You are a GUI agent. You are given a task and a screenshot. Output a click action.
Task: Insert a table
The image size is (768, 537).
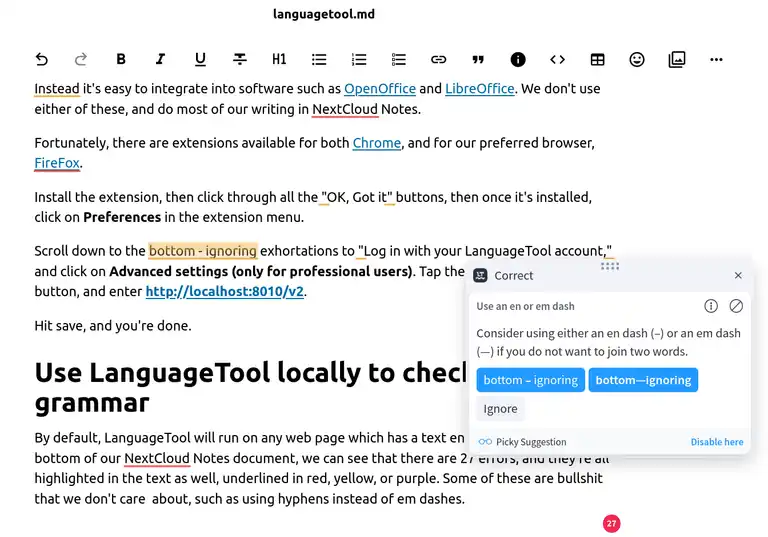click(x=597, y=59)
